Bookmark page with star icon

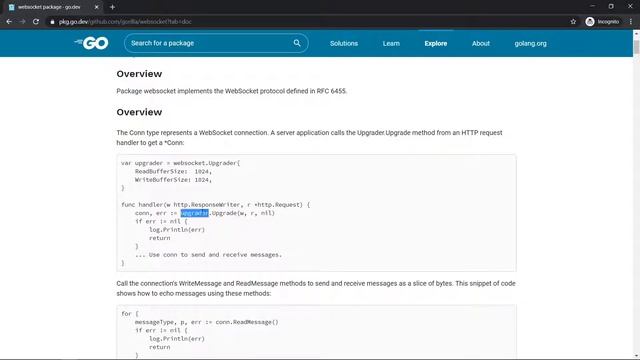(573, 22)
